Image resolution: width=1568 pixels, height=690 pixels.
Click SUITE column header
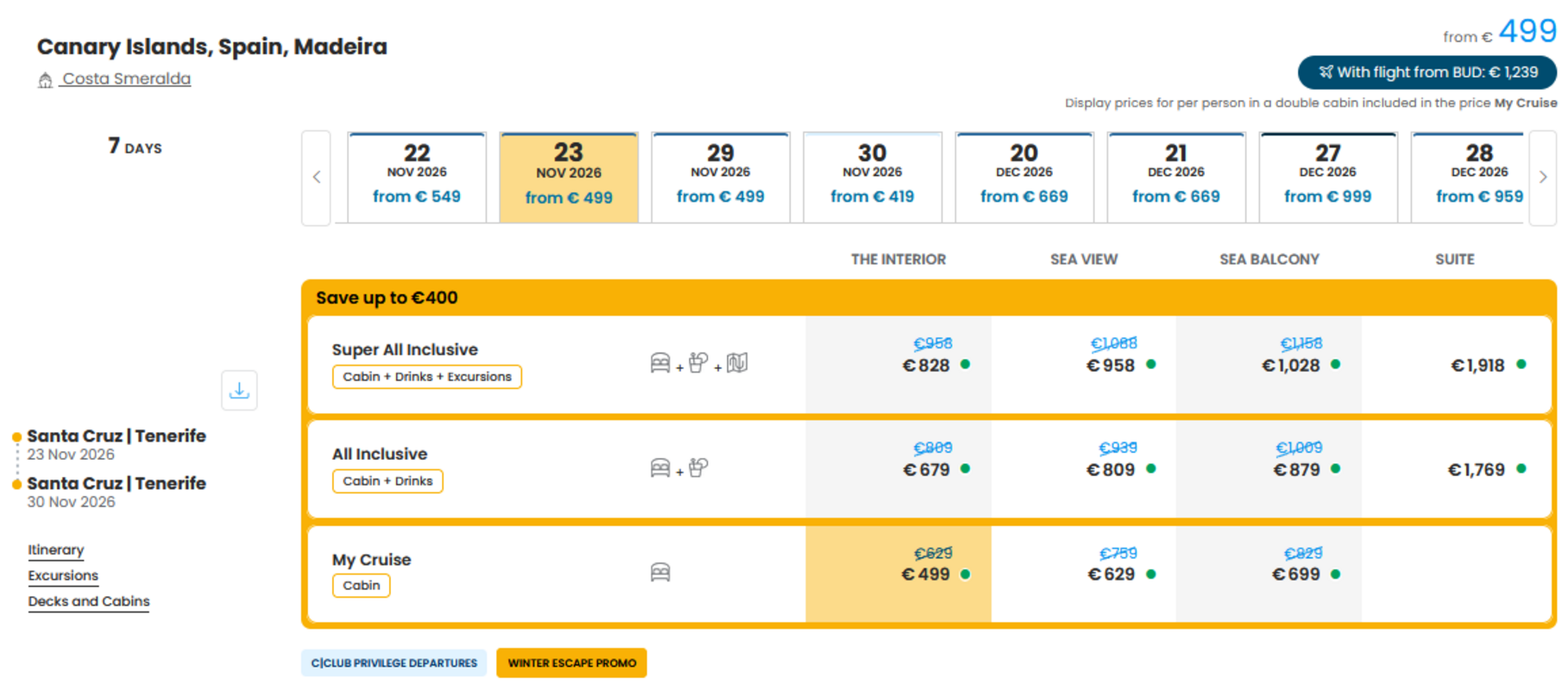tap(1455, 260)
